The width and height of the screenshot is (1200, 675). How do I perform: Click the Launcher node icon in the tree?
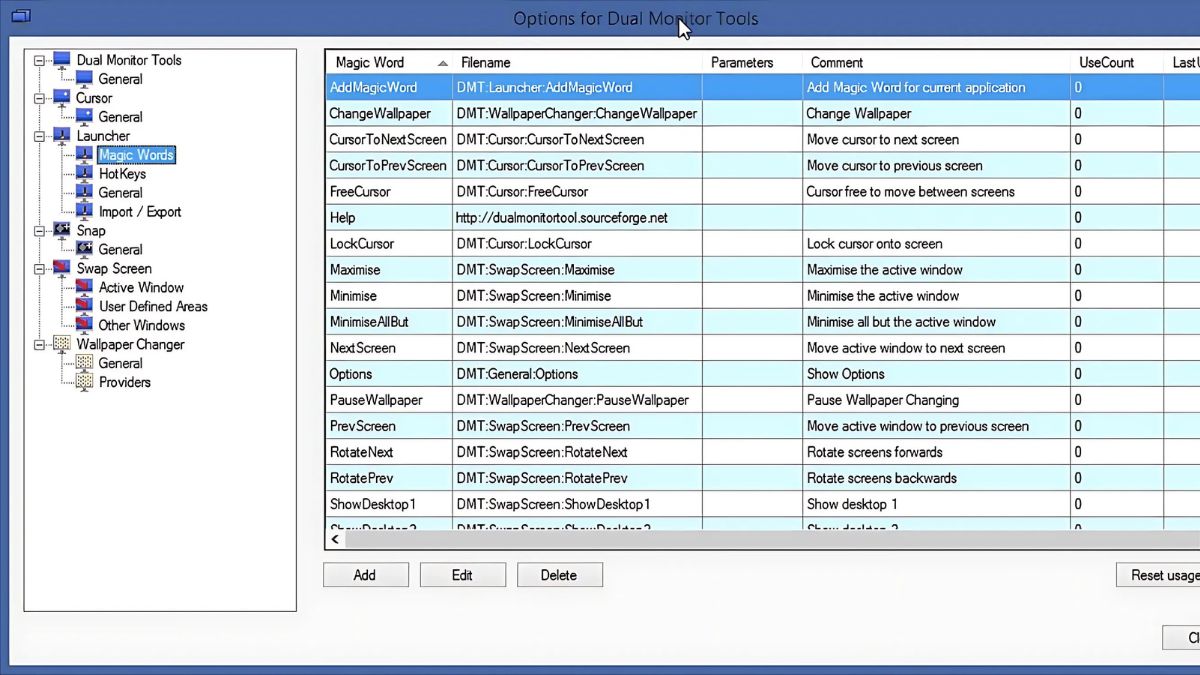coord(62,136)
